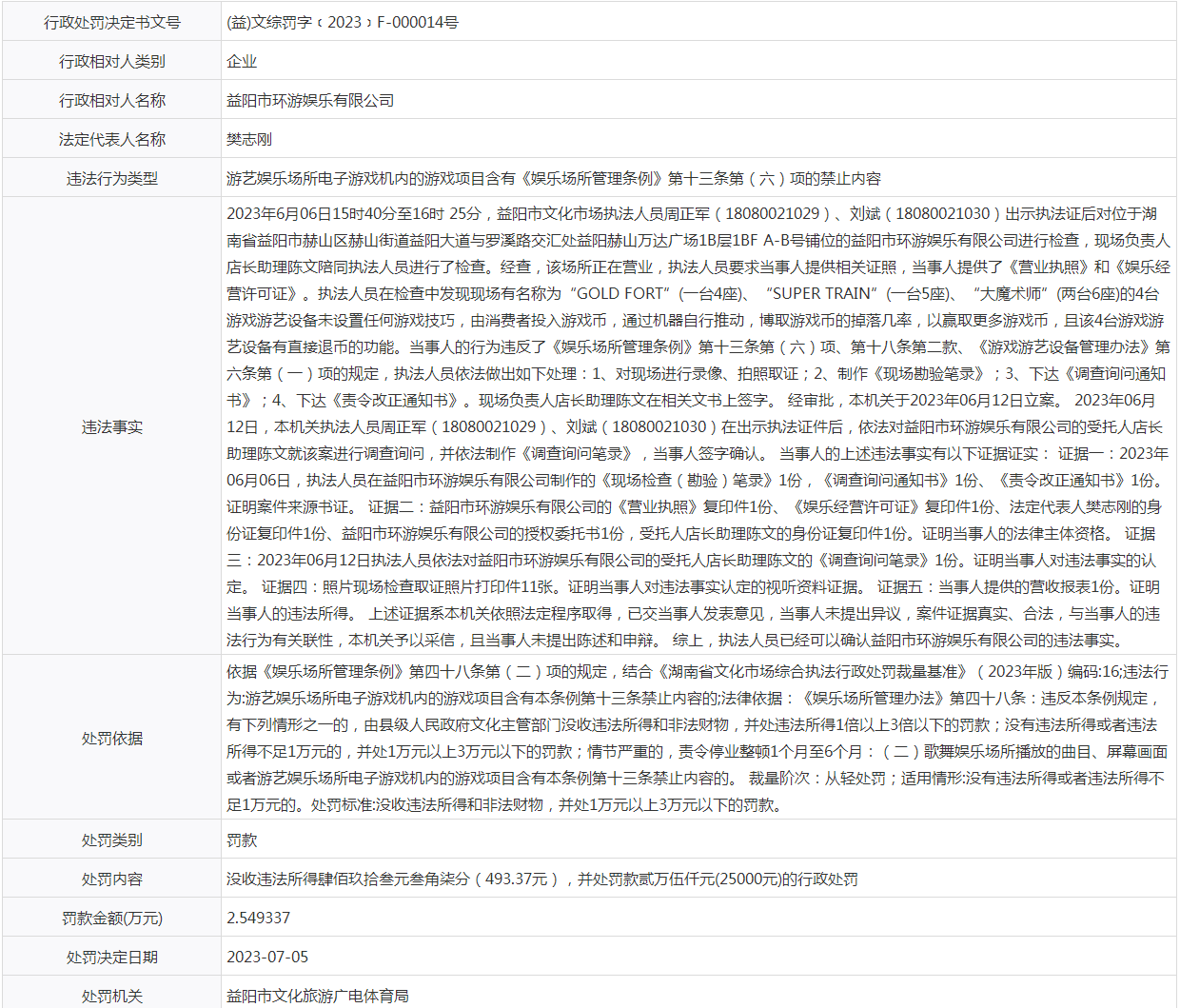Select the value 企业
This screenshot has width=1180, height=1008.
[x=242, y=61]
